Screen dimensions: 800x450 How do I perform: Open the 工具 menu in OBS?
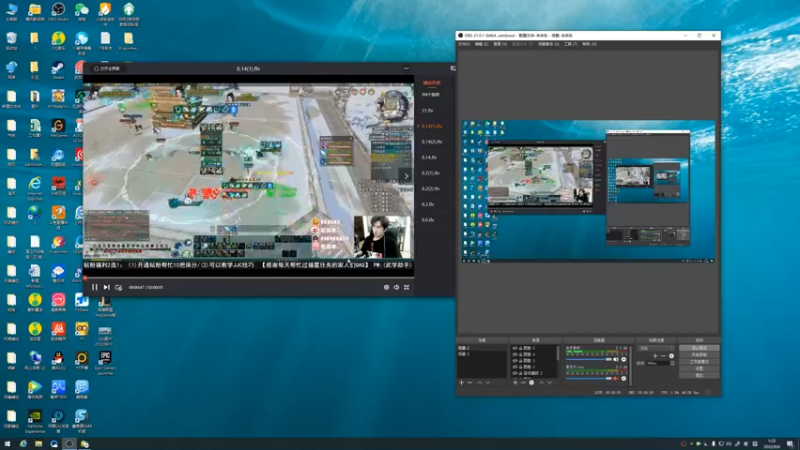[570, 44]
